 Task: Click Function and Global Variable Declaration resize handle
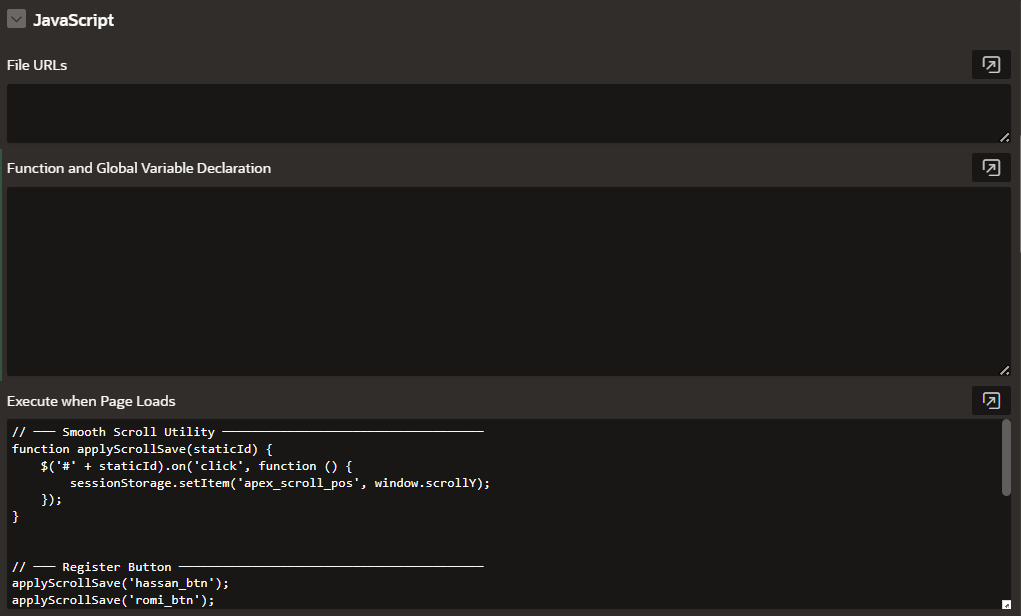(x=1004, y=370)
